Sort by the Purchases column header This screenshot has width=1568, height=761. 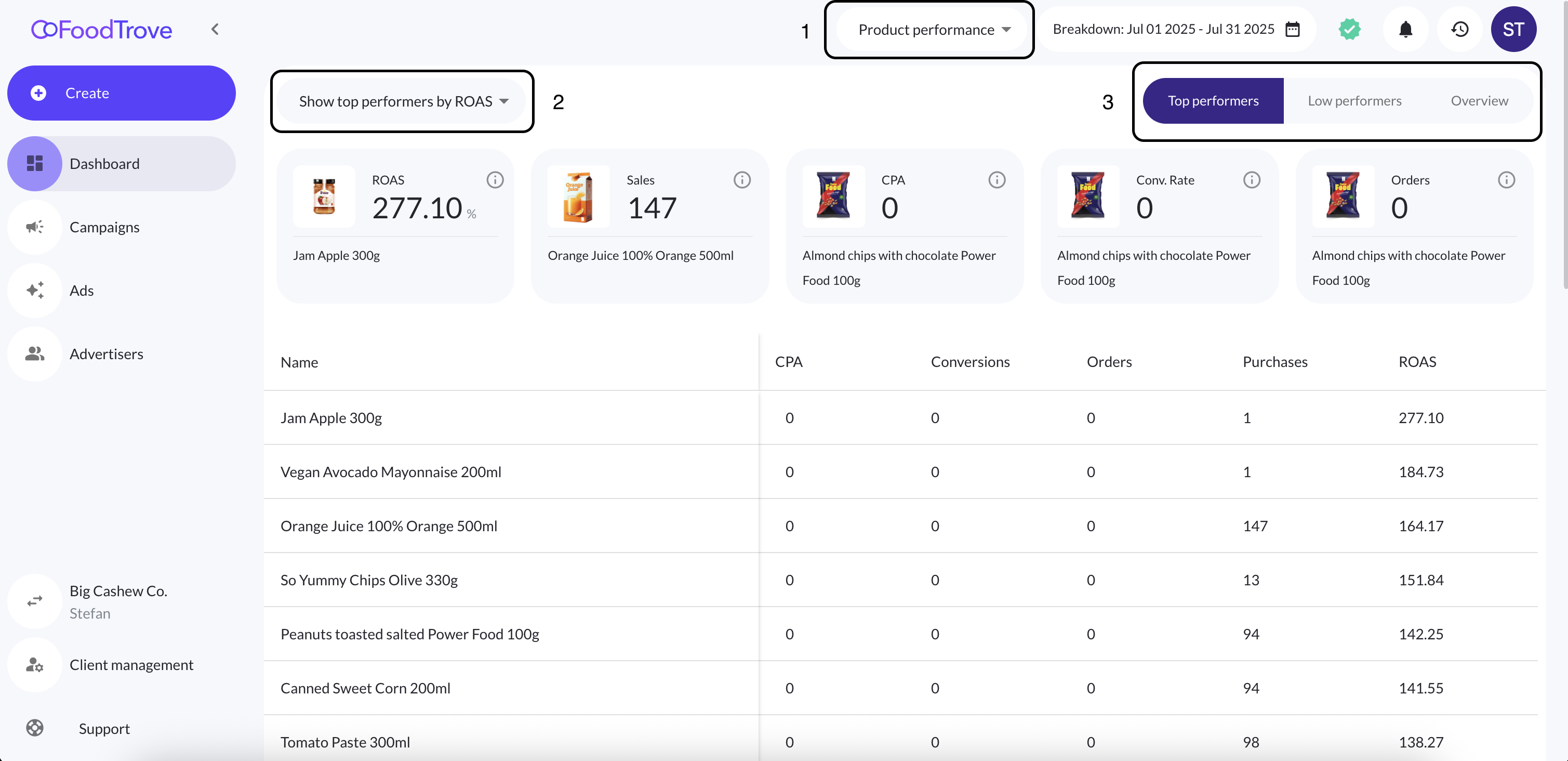coord(1274,362)
